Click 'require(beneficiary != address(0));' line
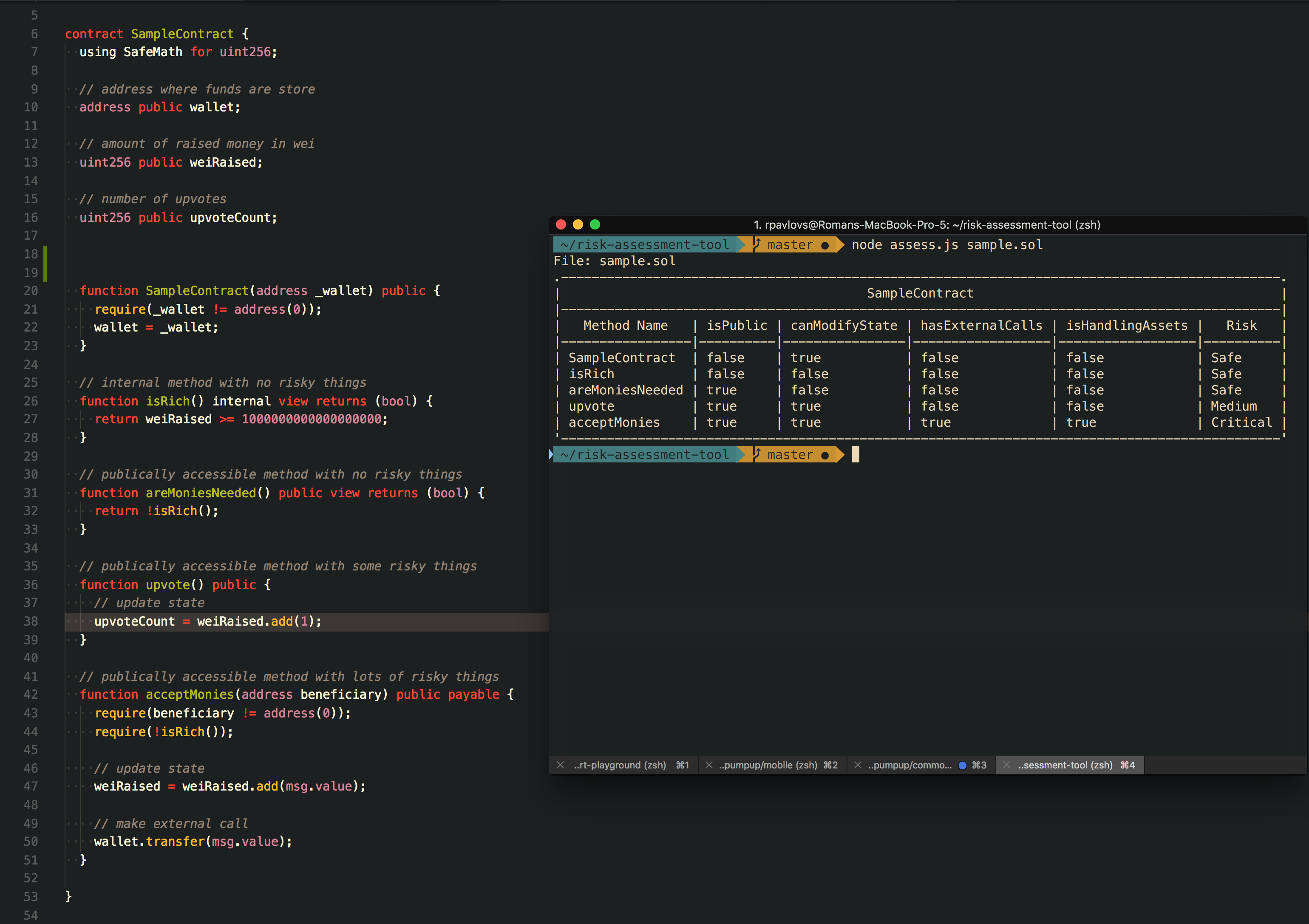This screenshot has height=924, width=1309. tap(223, 713)
